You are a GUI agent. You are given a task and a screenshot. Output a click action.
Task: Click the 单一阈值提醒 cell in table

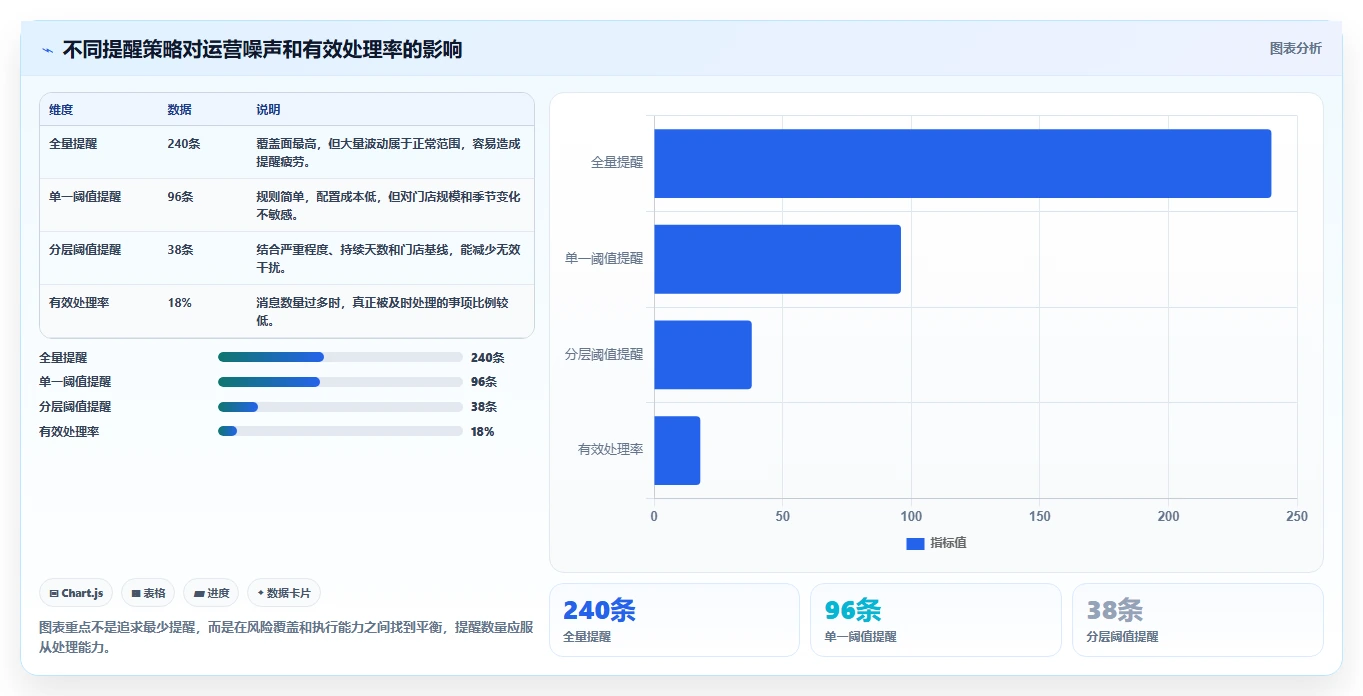pos(85,197)
